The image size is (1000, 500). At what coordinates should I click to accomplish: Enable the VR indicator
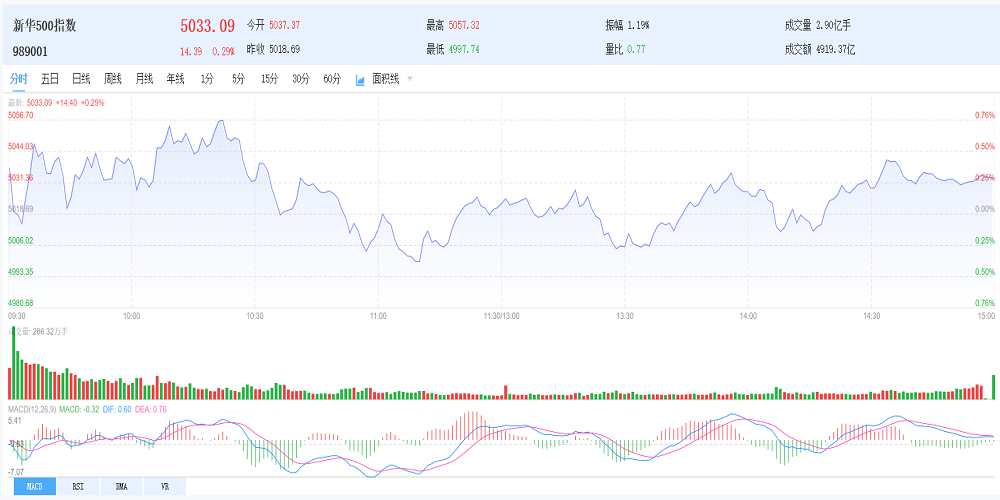(x=163, y=487)
